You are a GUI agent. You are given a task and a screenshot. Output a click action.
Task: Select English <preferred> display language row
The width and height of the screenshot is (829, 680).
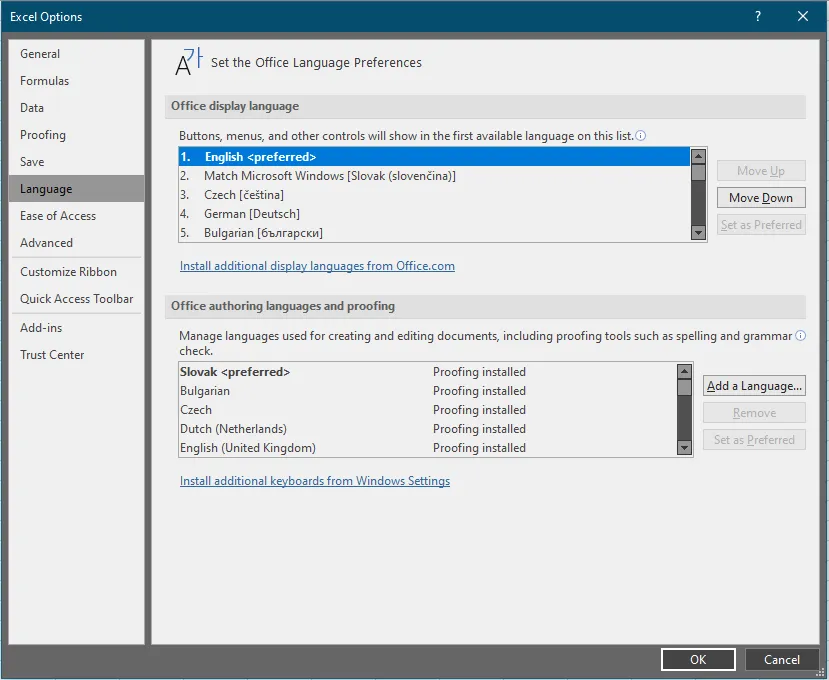pyautogui.click(x=434, y=157)
